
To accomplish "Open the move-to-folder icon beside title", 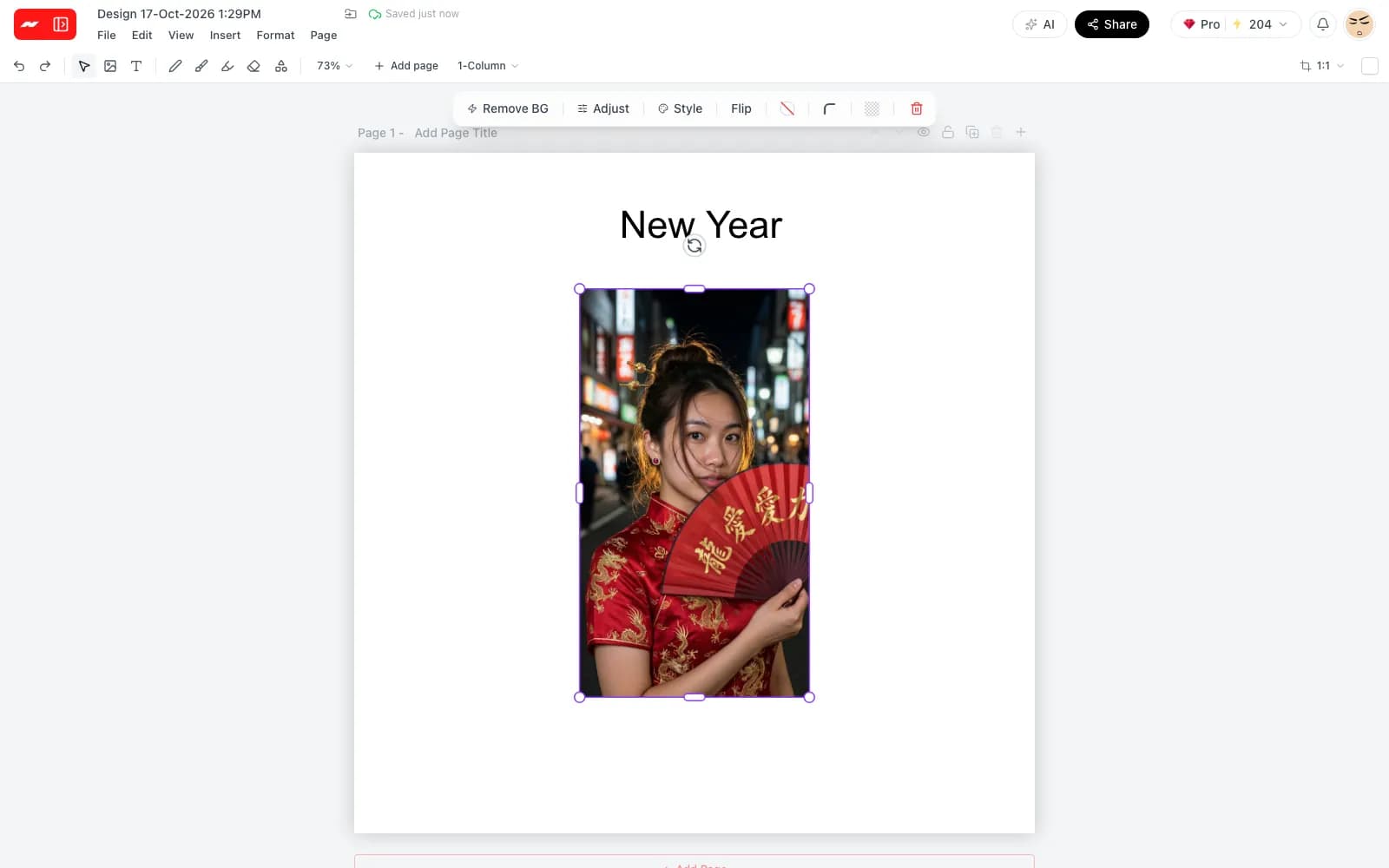I will pyautogui.click(x=351, y=14).
